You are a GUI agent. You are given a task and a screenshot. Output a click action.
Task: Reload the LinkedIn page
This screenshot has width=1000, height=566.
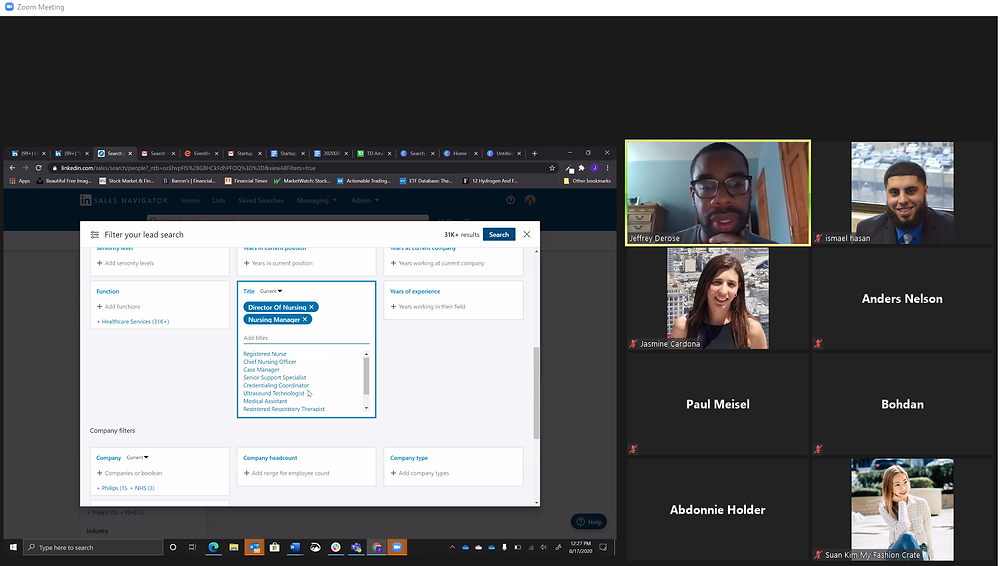[x=38, y=168]
